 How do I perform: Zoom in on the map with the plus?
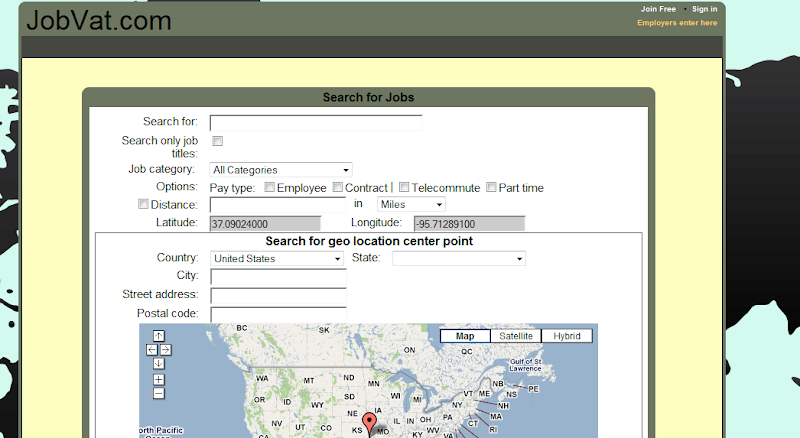click(x=159, y=379)
